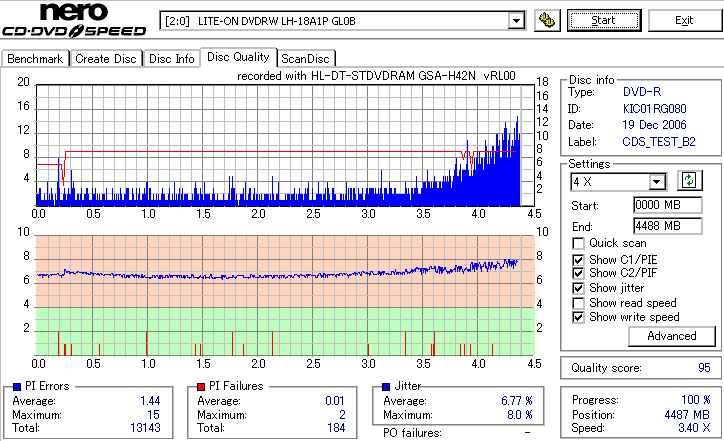The image size is (724, 441).
Task: Click the Quality score value 95
Action: coord(704,368)
